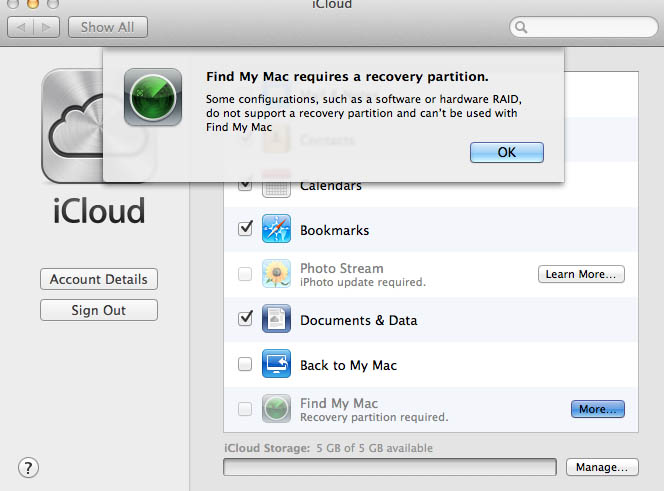Focus the System Preferences search field
The image size is (664, 491).
(x=584, y=27)
